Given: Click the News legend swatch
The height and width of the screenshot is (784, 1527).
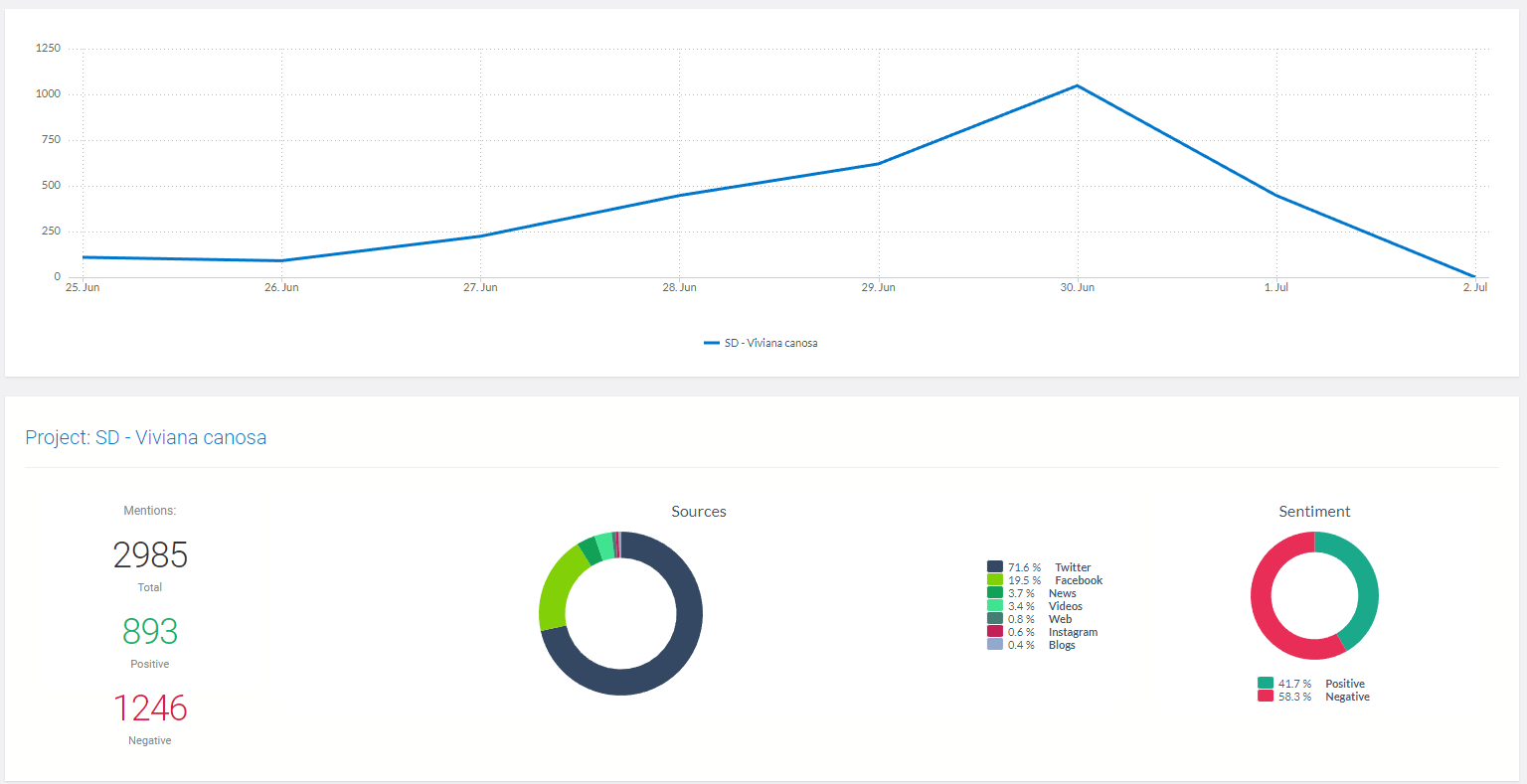Looking at the screenshot, I should (x=995, y=593).
